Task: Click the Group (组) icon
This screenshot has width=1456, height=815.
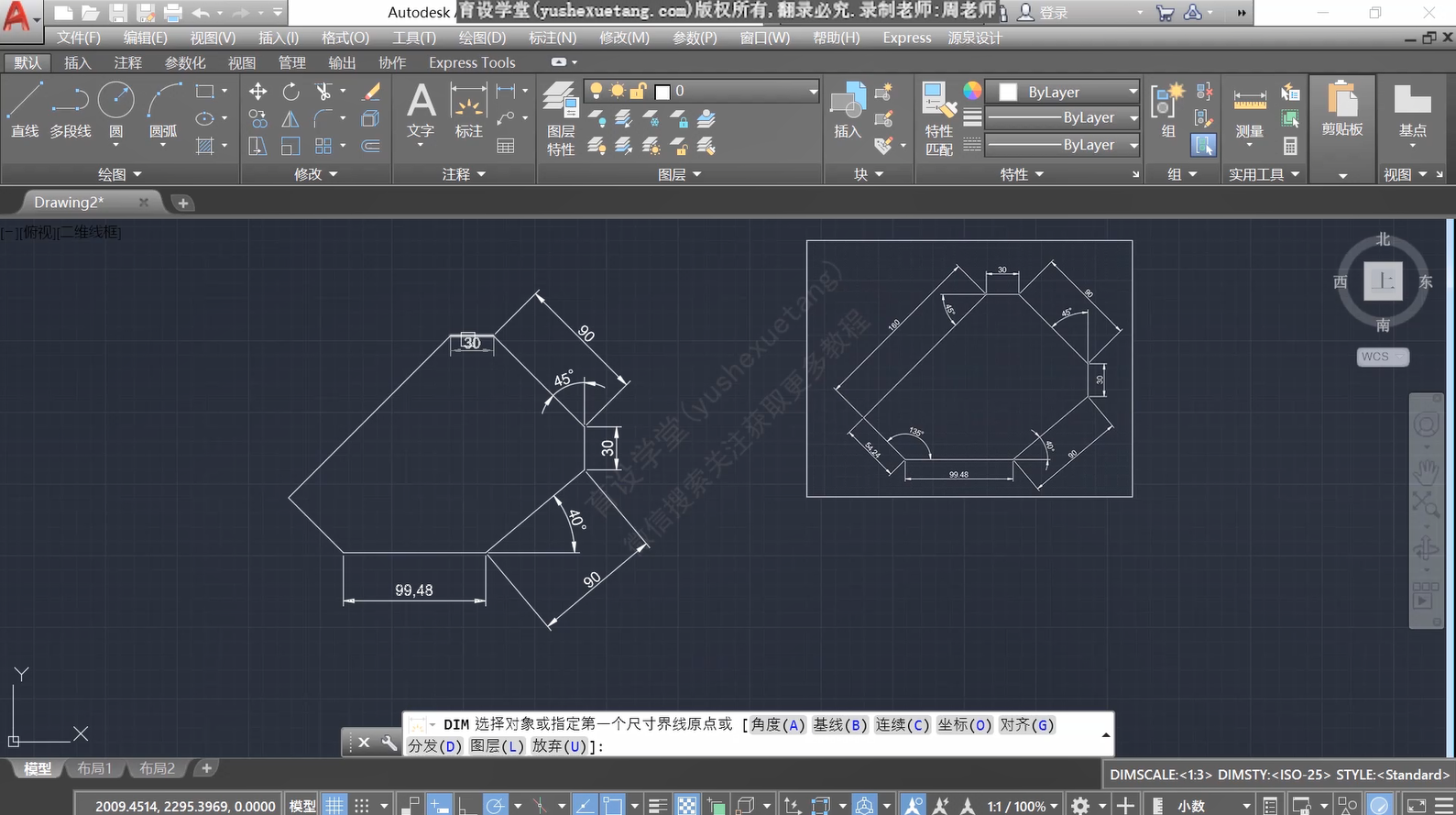Action: (1168, 110)
